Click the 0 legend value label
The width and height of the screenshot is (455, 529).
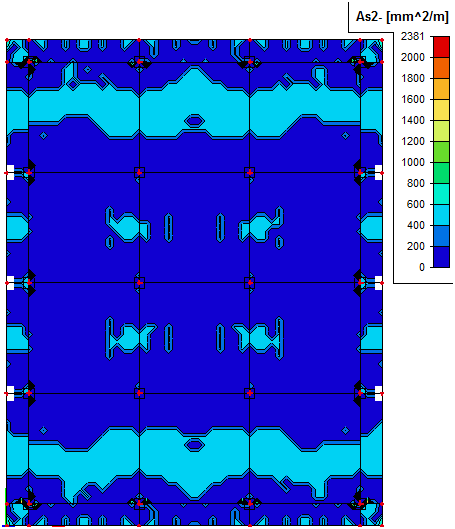click(x=422, y=267)
